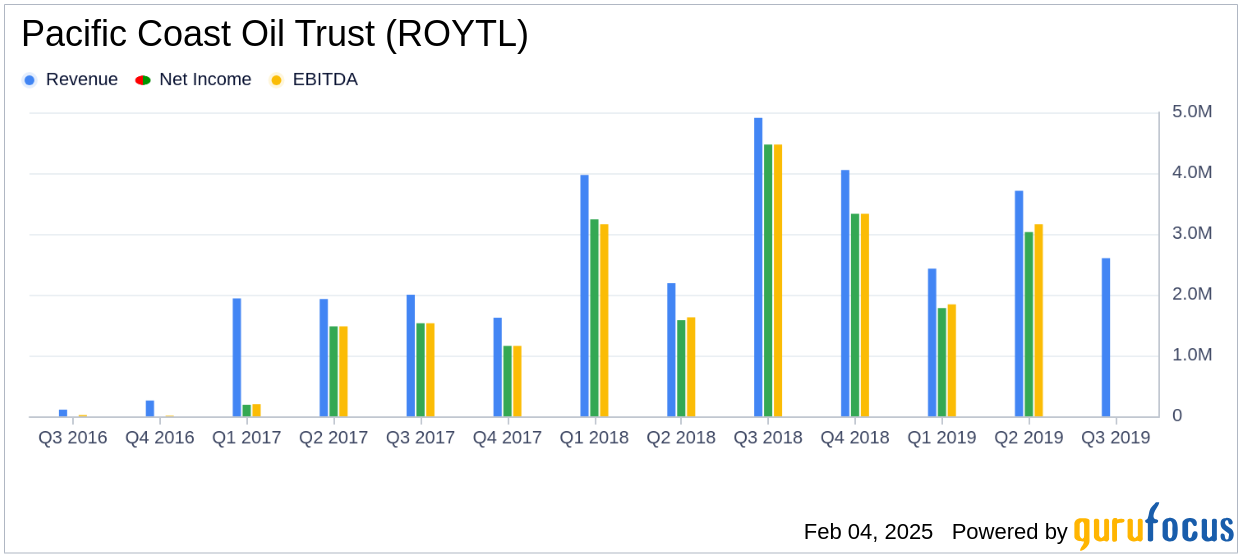Image resolution: width=1242 pixels, height=557 pixels.
Task: Click the Q2 2018 EBITDA bar
Action: pyautogui.click(x=691, y=367)
